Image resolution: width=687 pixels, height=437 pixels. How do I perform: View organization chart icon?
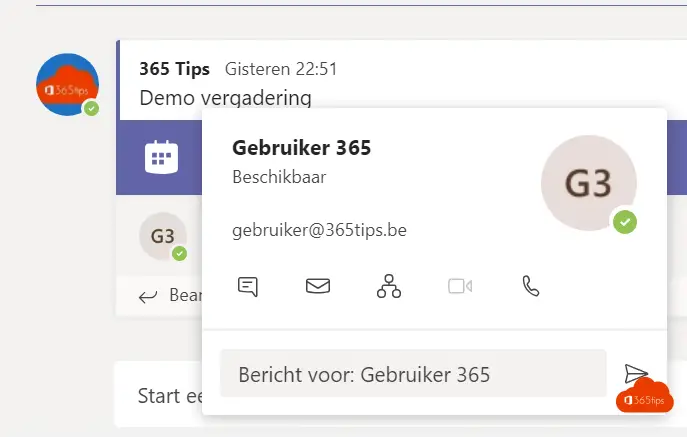(x=389, y=286)
